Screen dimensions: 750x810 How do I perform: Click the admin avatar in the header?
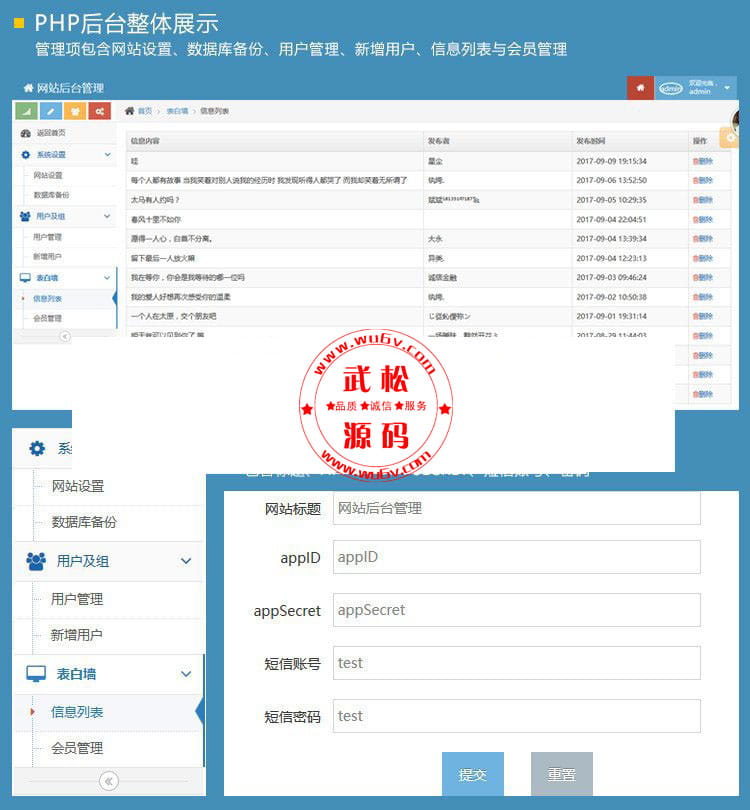coord(670,88)
